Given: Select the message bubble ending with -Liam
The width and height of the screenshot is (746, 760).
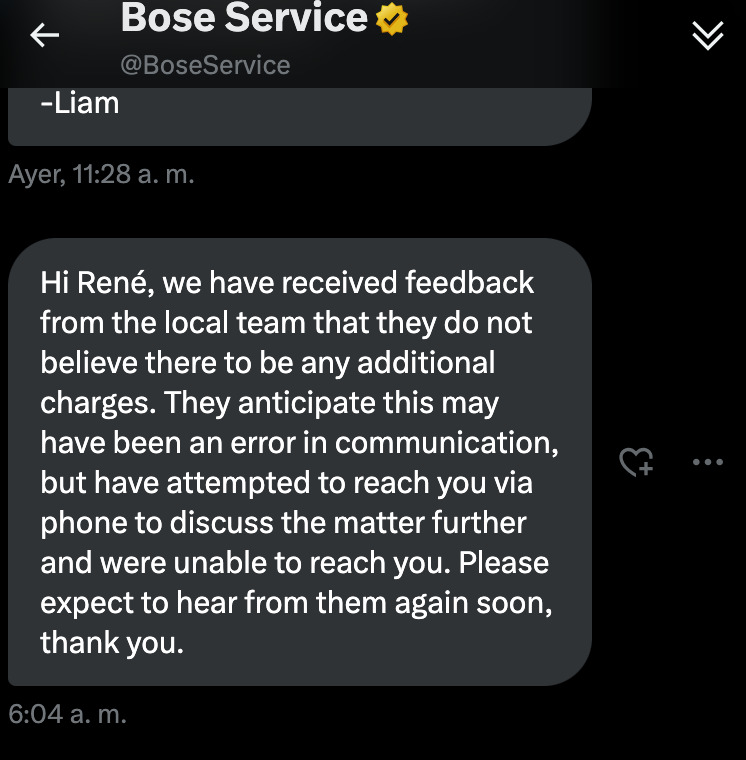Looking at the screenshot, I should coord(300,116).
